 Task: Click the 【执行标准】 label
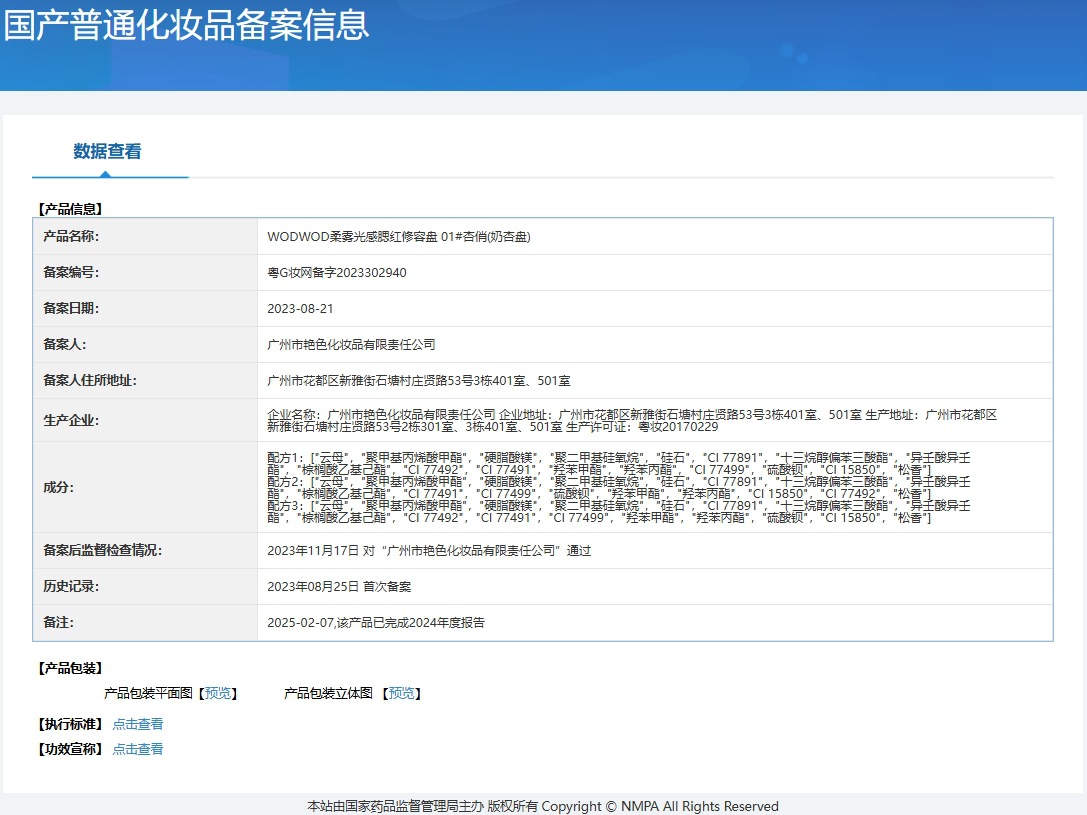pos(70,724)
